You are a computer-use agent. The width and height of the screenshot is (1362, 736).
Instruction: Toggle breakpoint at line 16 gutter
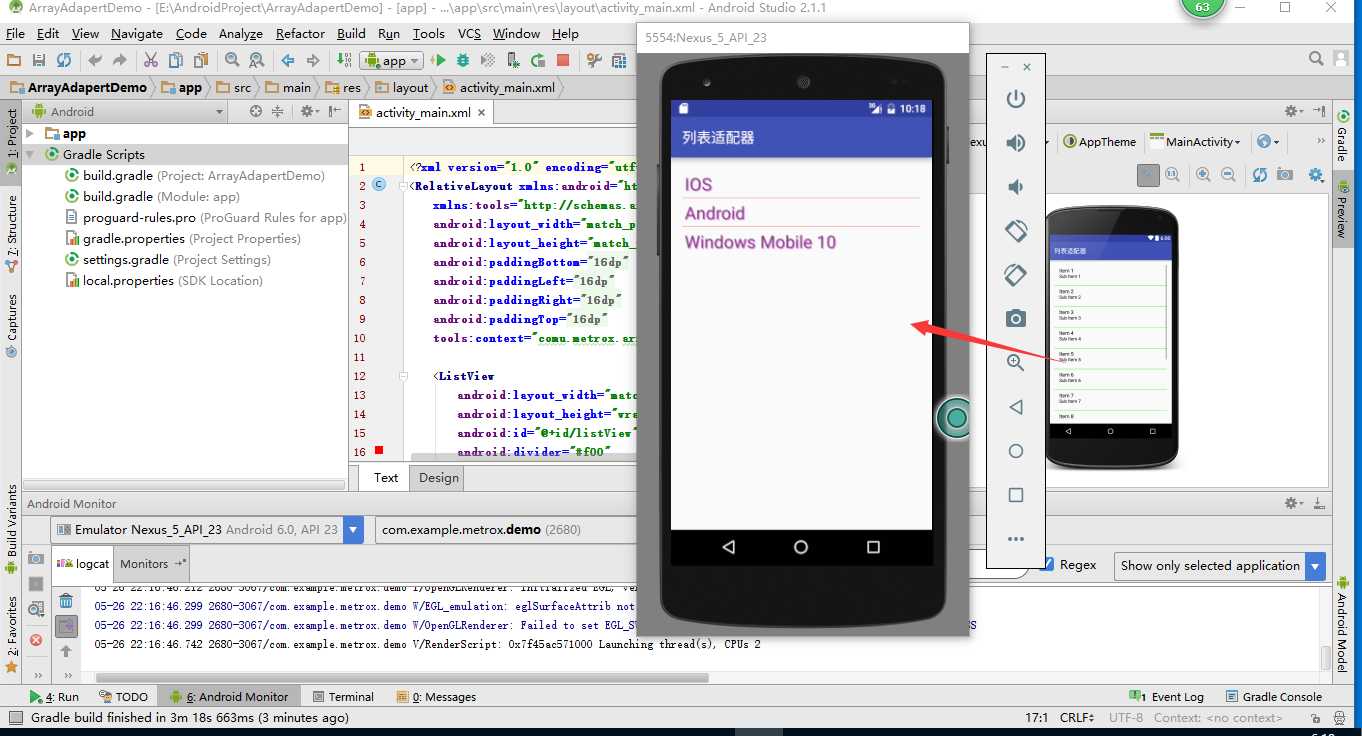[x=379, y=452]
